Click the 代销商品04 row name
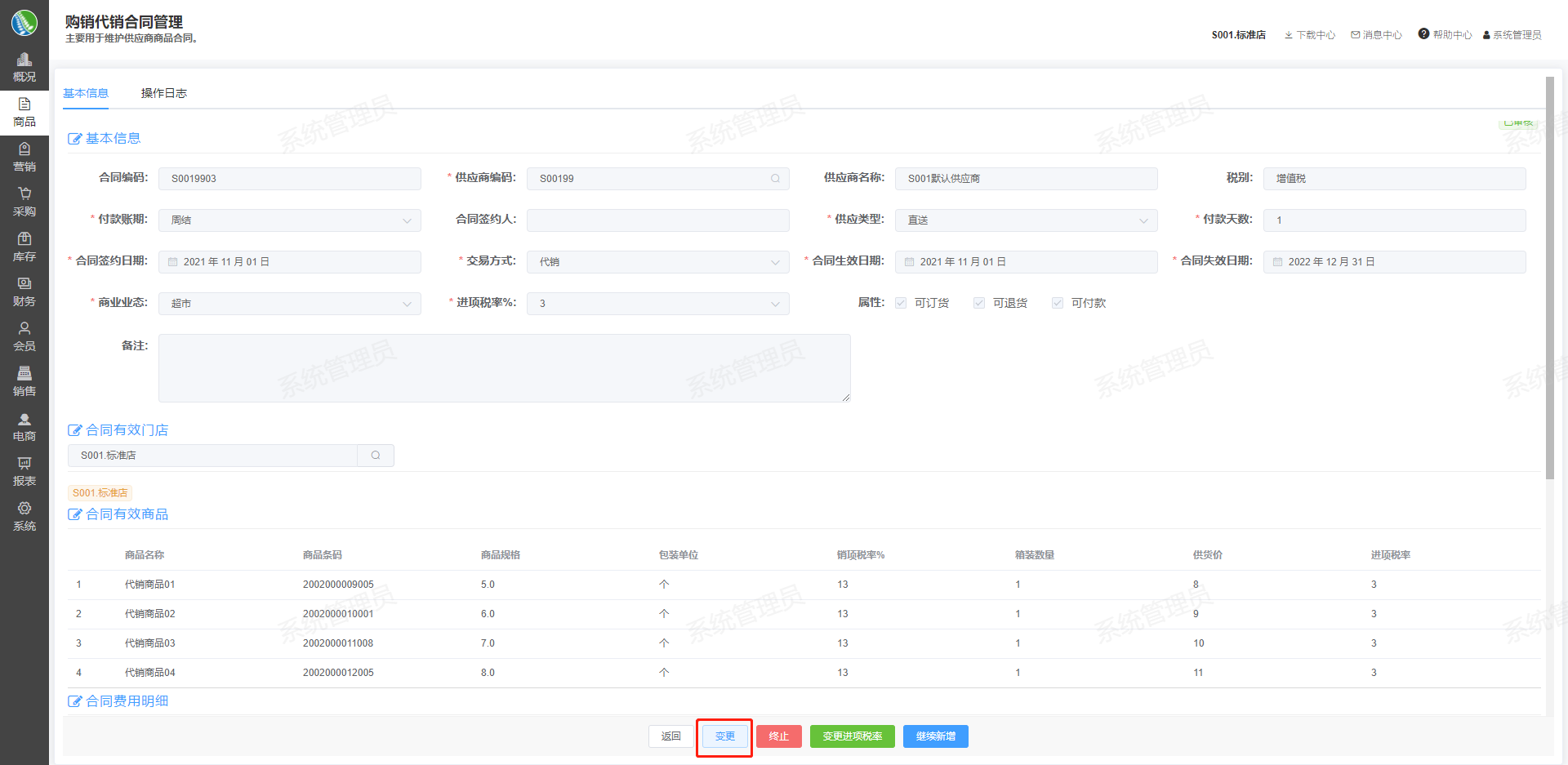 click(150, 673)
